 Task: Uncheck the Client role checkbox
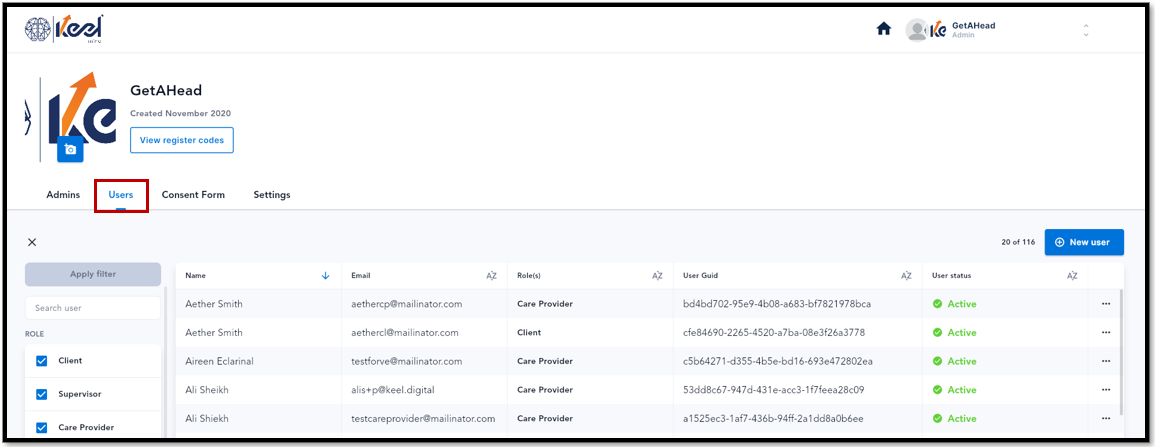(42, 361)
